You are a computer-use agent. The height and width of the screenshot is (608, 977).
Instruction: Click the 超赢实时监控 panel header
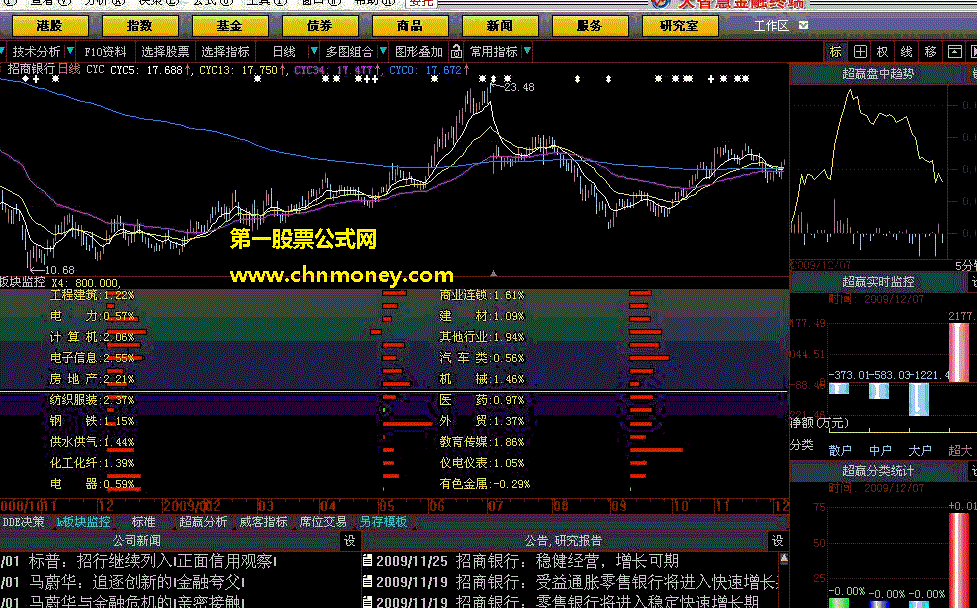tap(877, 282)
